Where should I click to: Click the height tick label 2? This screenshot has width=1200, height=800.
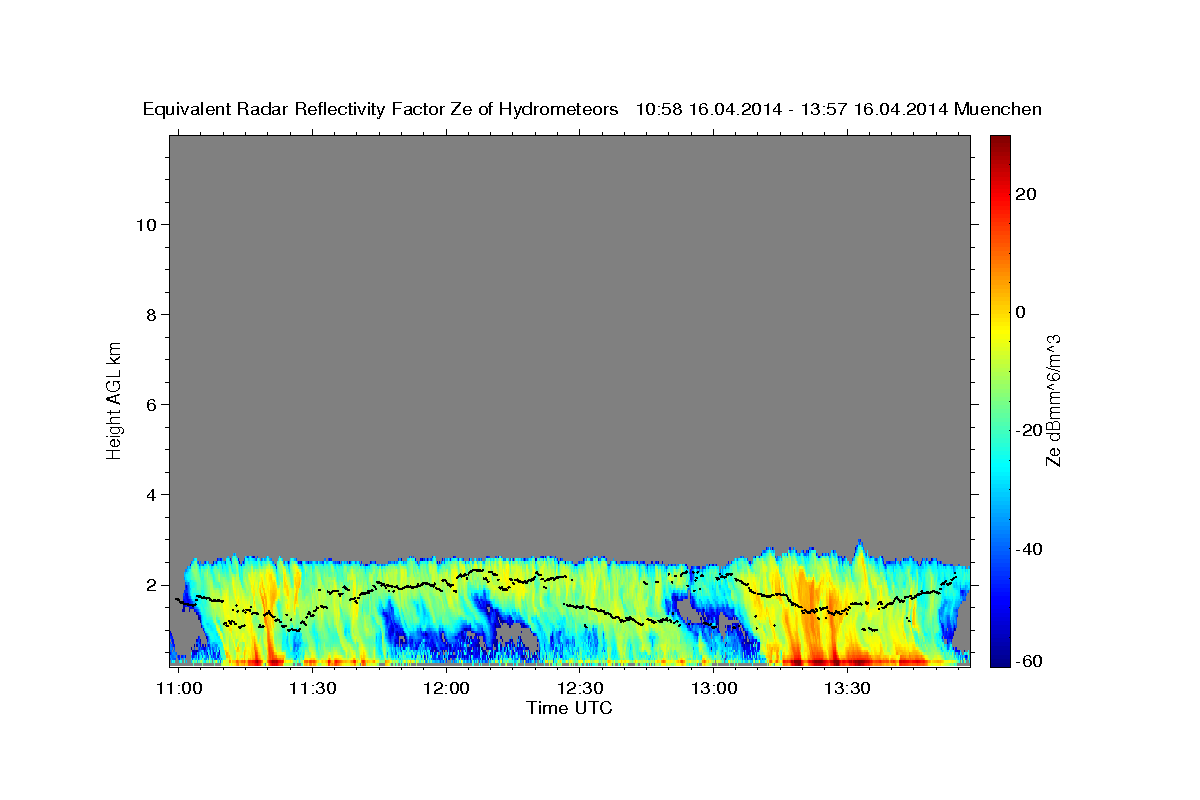149,584
